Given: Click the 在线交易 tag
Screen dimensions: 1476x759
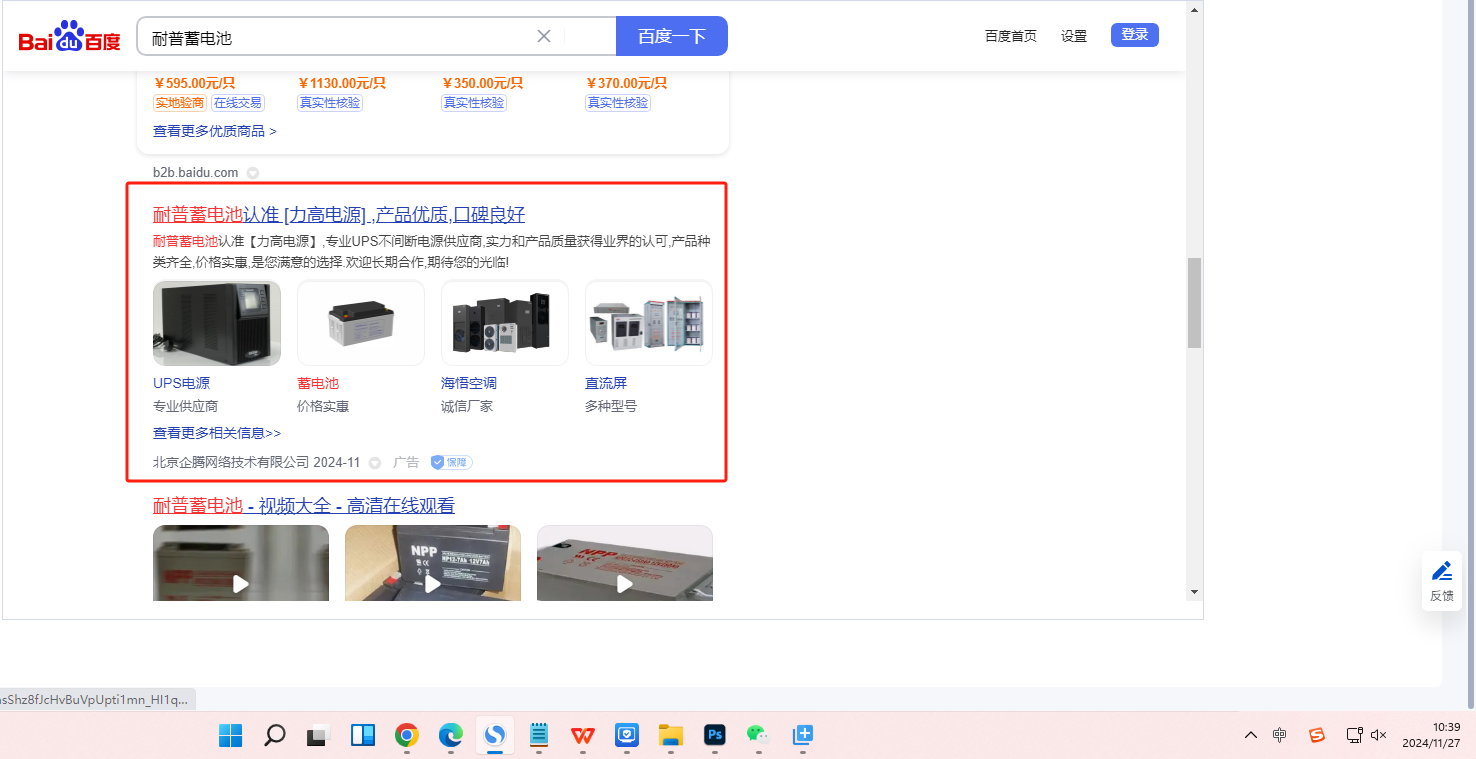Looking at the screenshot, I should (238, 103).
